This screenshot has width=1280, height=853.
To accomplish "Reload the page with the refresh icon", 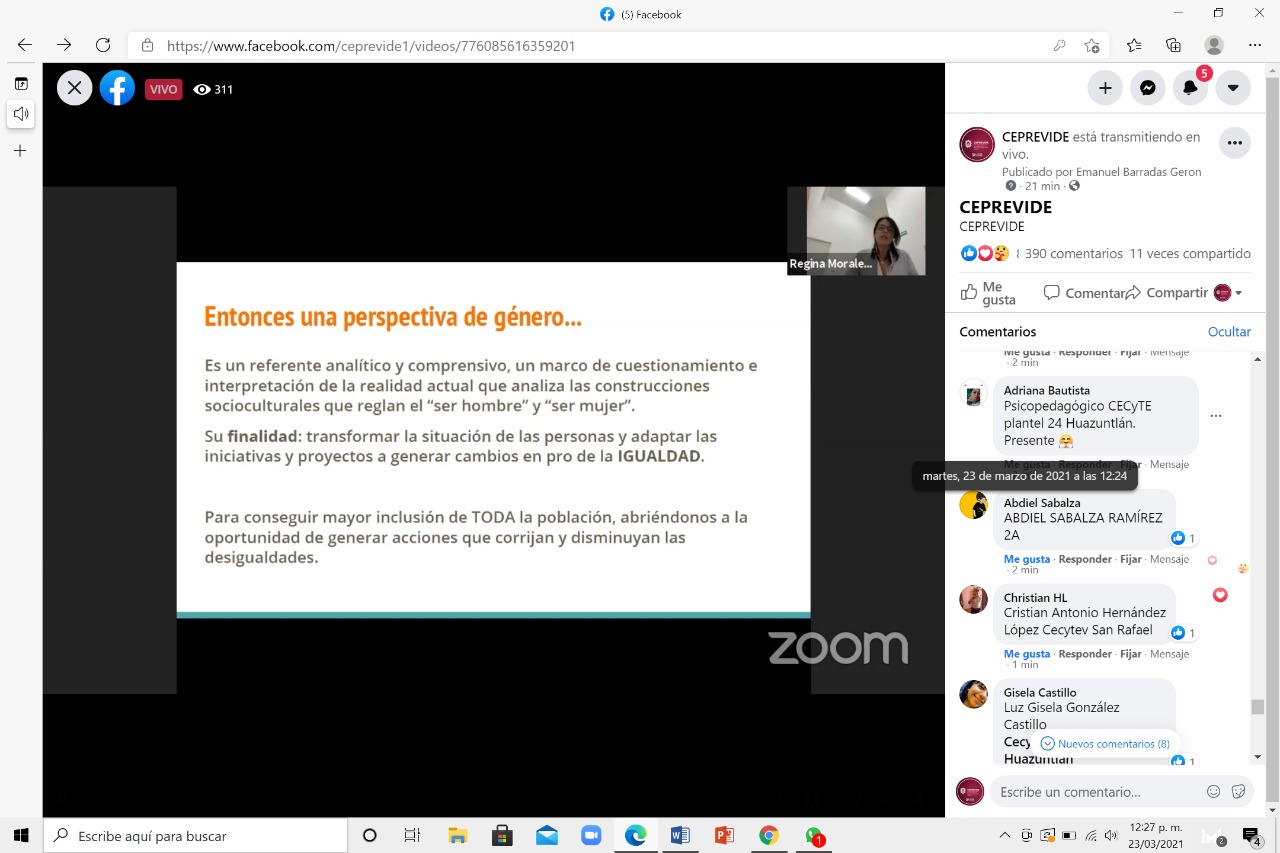I will (103, 45).
